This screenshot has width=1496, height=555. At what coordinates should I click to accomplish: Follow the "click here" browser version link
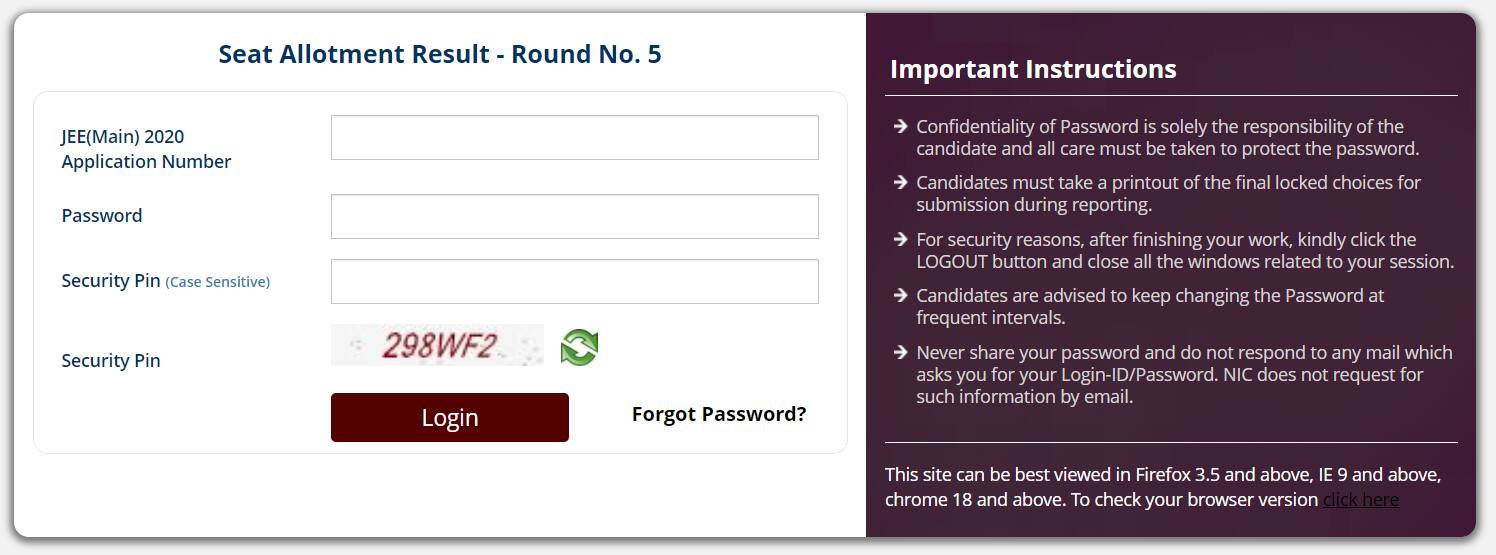point(1360,500)
